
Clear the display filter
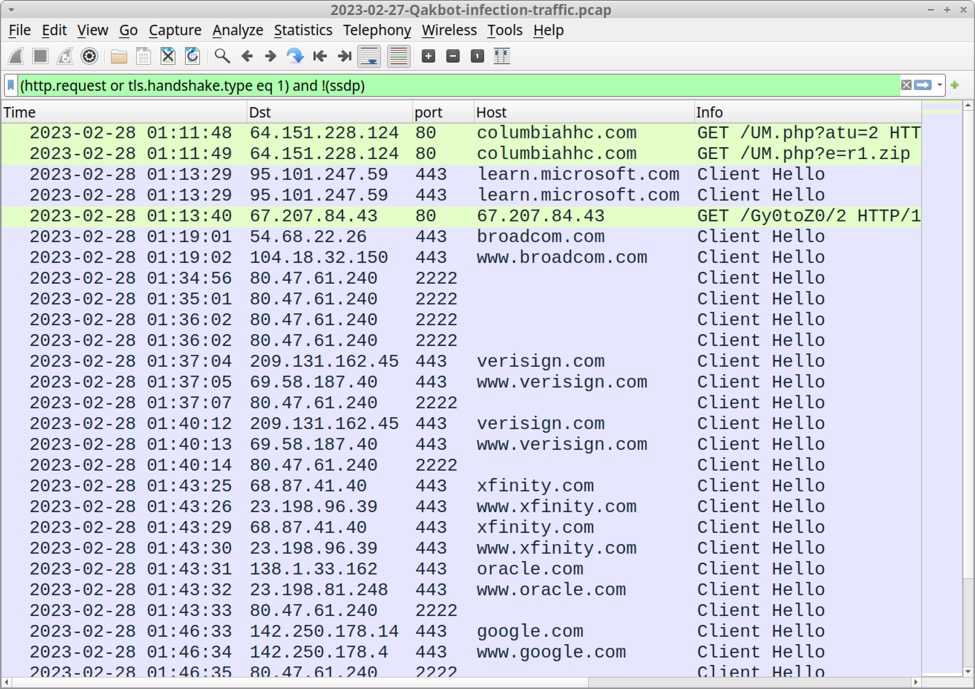tap(907, 85)
